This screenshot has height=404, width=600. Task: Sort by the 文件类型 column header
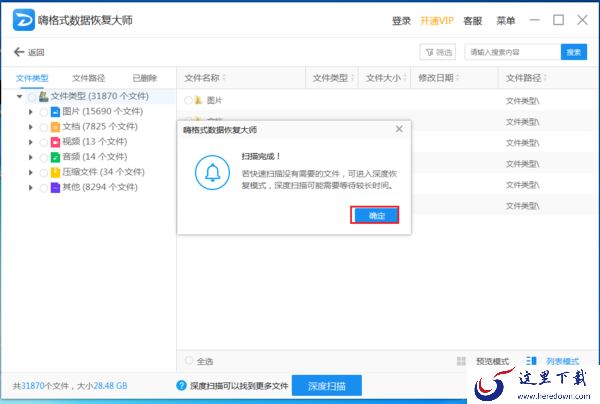click(x=332, y=78)
